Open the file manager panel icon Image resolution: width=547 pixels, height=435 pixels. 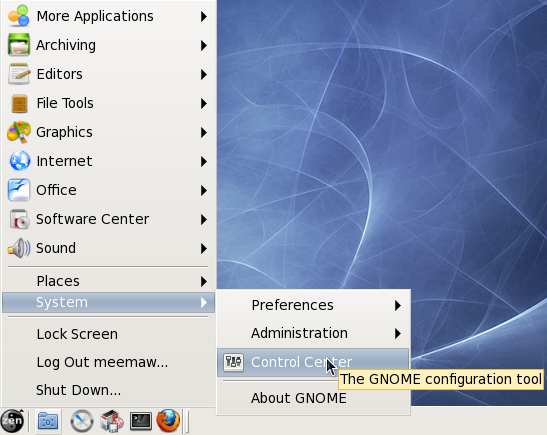coord(48,421)
